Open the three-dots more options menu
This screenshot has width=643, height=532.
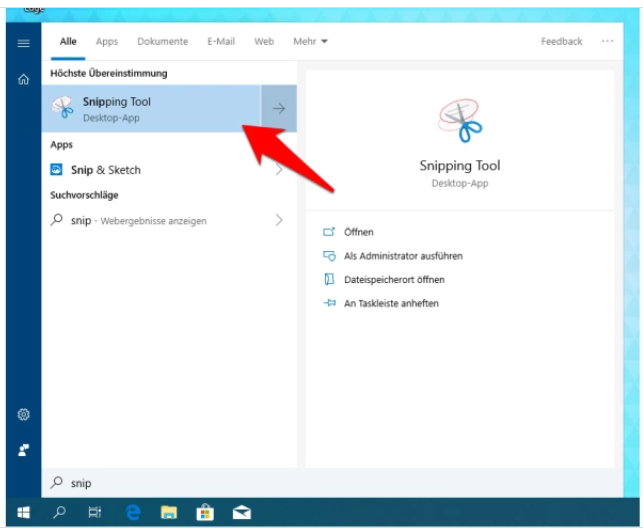point(607,41)
